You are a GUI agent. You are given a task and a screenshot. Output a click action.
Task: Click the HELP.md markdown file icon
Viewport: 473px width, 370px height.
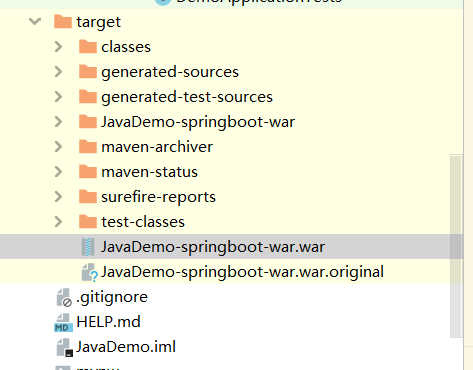pyautogui.click(x=63, y=323)
